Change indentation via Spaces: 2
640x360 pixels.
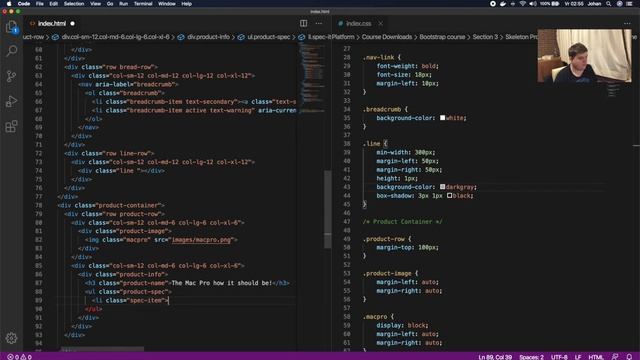pyautogui.click(x=531, y=357)
